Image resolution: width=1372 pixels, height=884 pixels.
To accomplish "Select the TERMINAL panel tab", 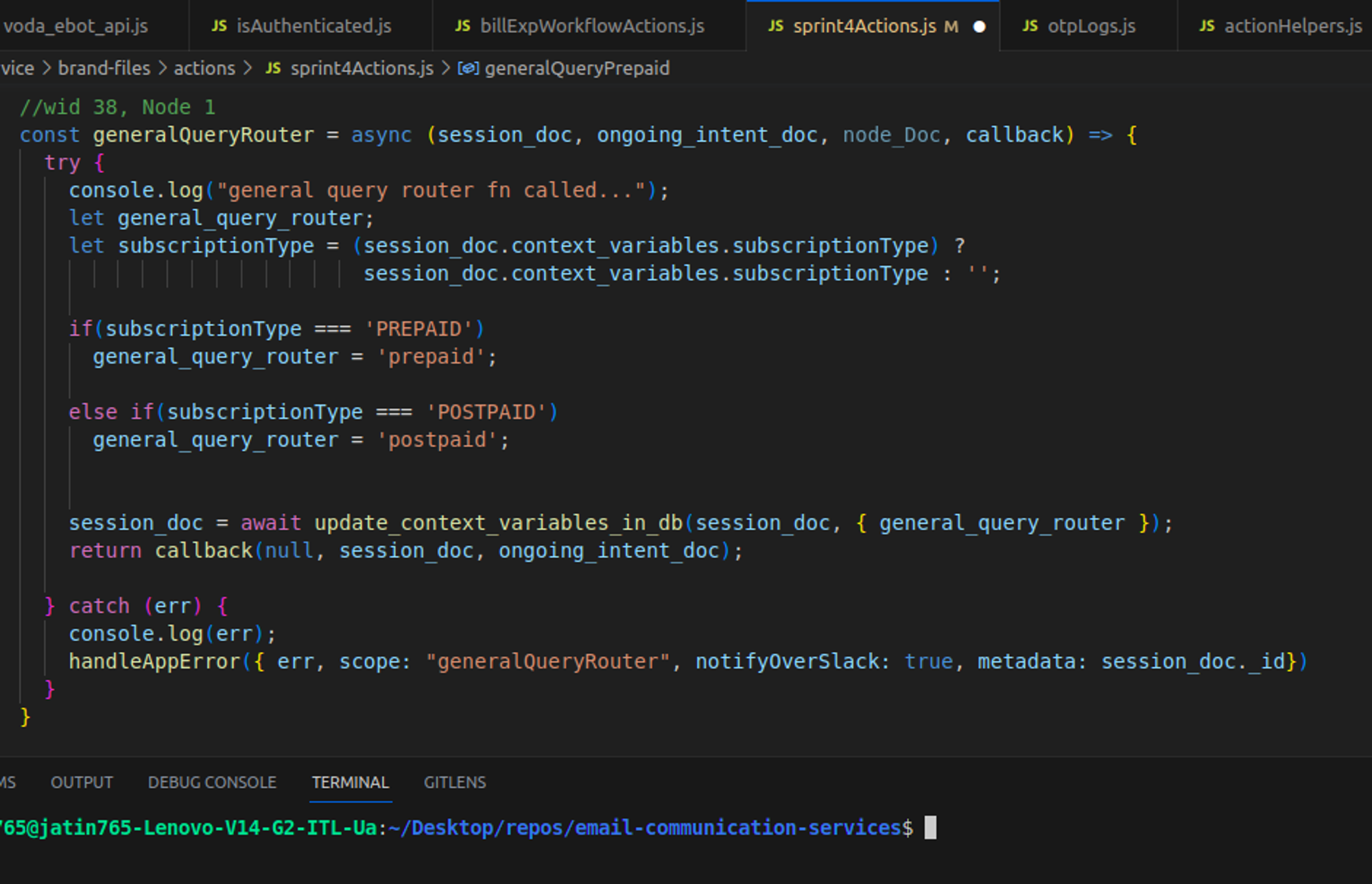I will click(x=351, y=782).
